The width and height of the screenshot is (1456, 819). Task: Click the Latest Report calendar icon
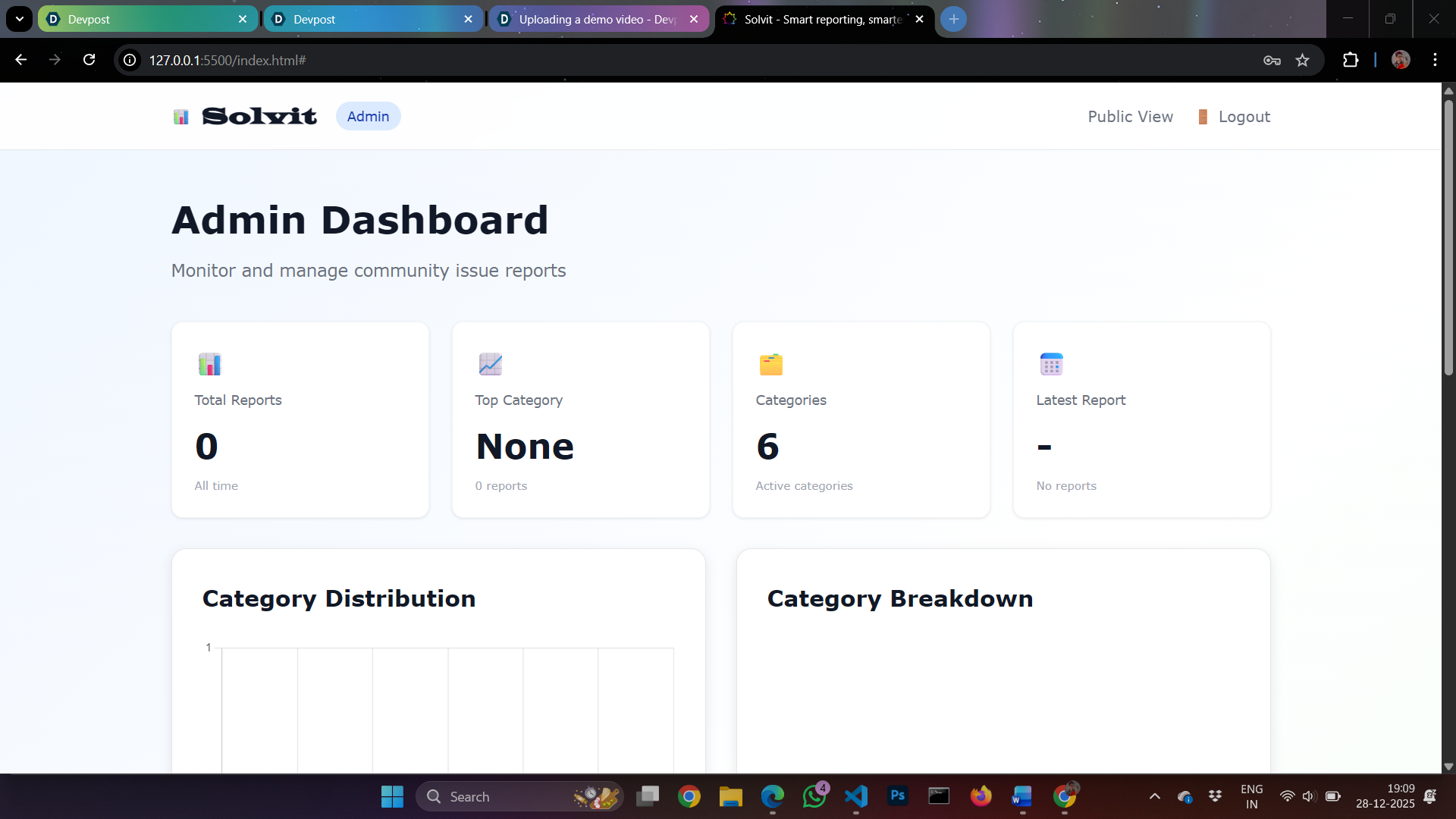tap(1052, 364)
